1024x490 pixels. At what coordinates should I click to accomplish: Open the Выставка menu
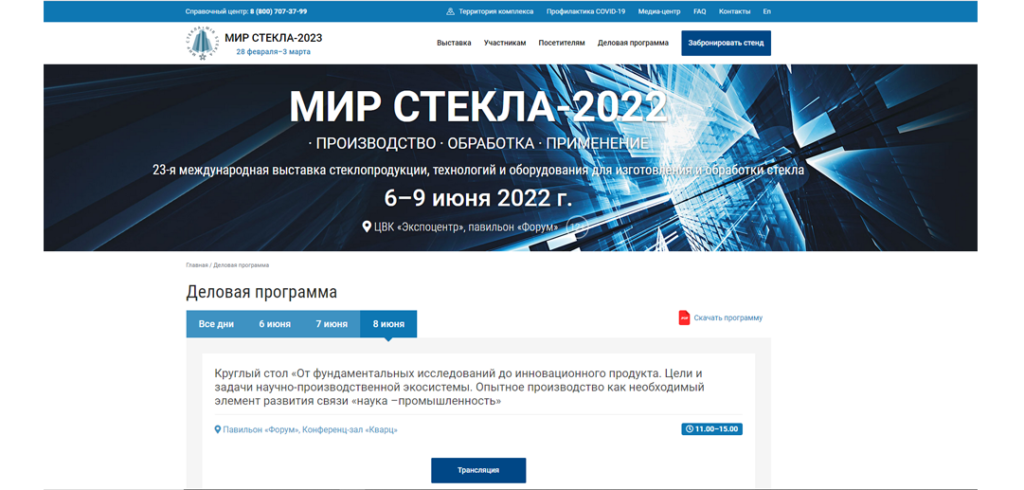(x=454, y=43)
